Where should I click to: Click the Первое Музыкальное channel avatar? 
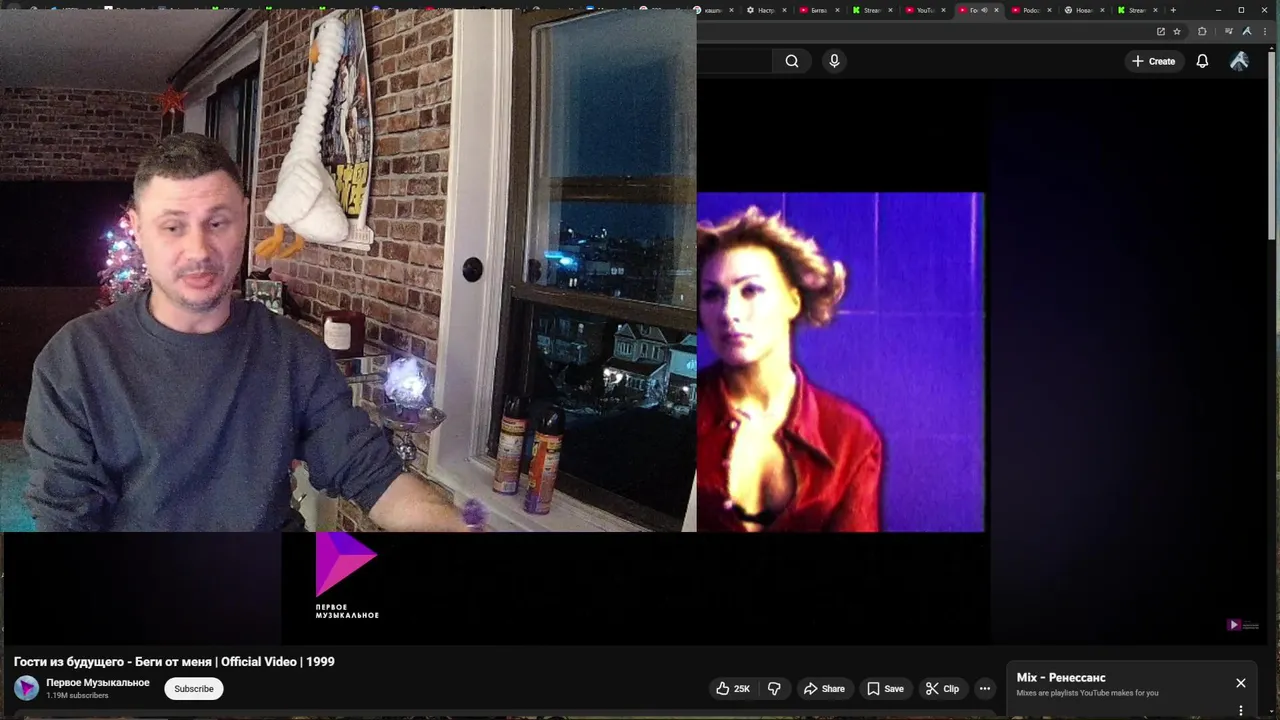[x=26, y=688]
